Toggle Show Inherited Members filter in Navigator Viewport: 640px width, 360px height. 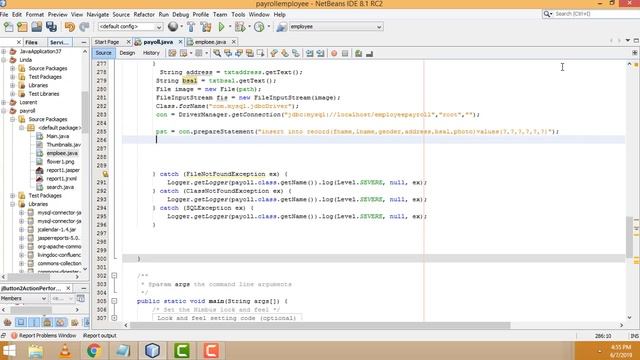(x=7, y=322)
